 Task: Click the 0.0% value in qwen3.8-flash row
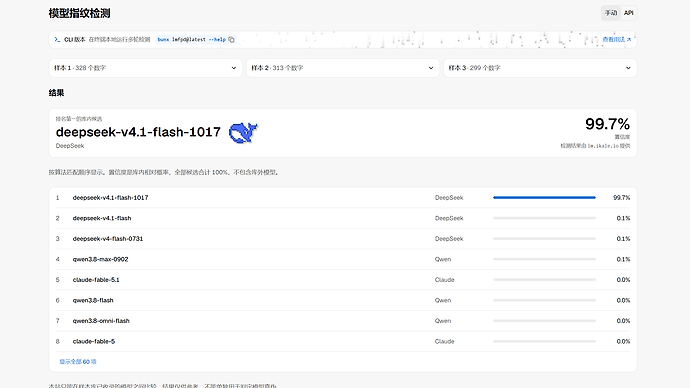[623, 300]
